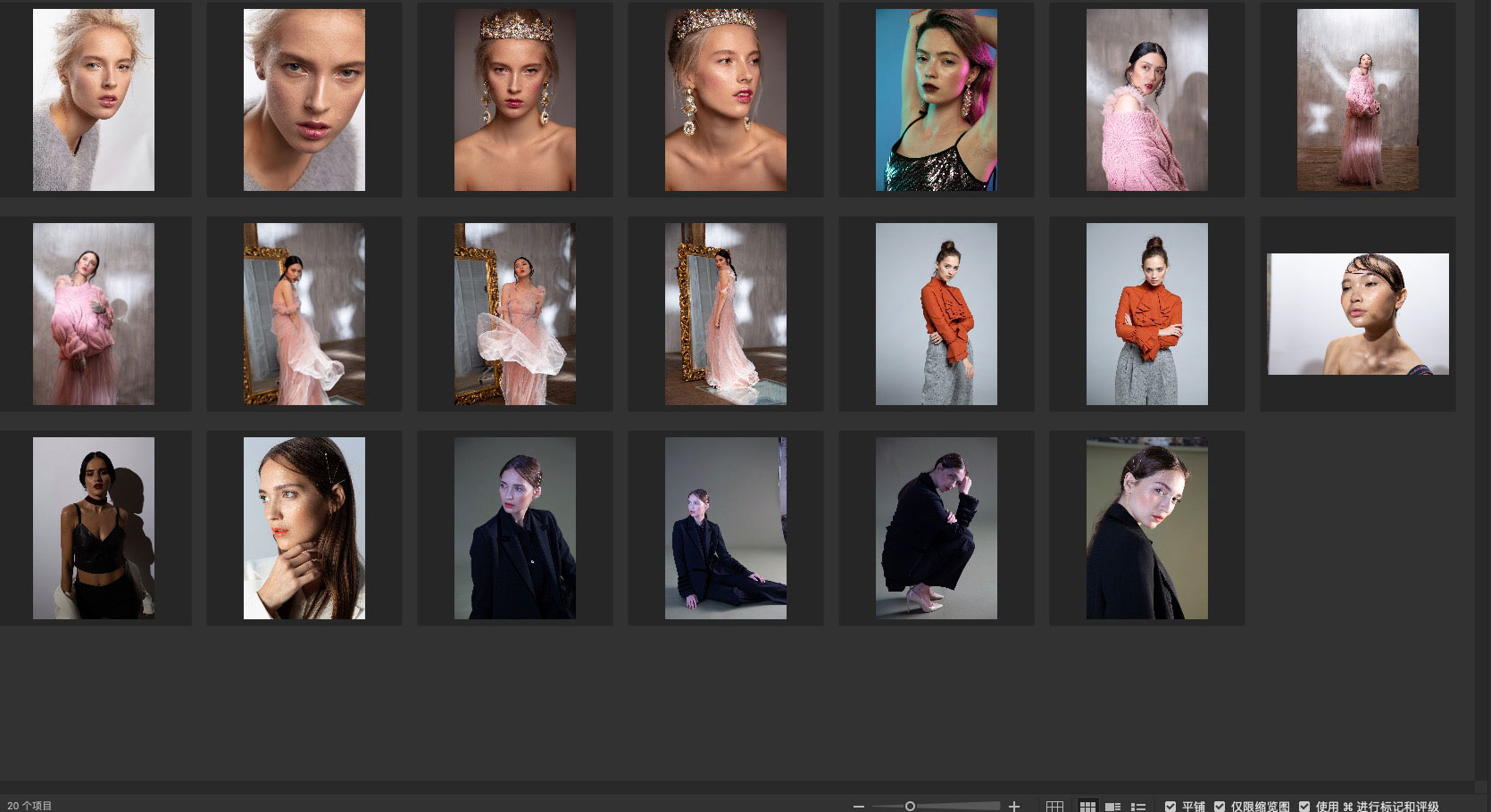Select the blue-background sequin top portrait

[x=936, y=100]
